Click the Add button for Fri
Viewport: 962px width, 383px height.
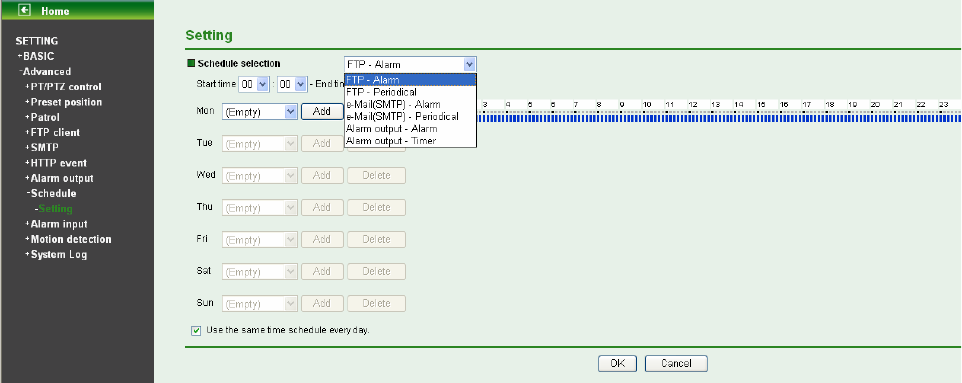[x=321, y=239]
